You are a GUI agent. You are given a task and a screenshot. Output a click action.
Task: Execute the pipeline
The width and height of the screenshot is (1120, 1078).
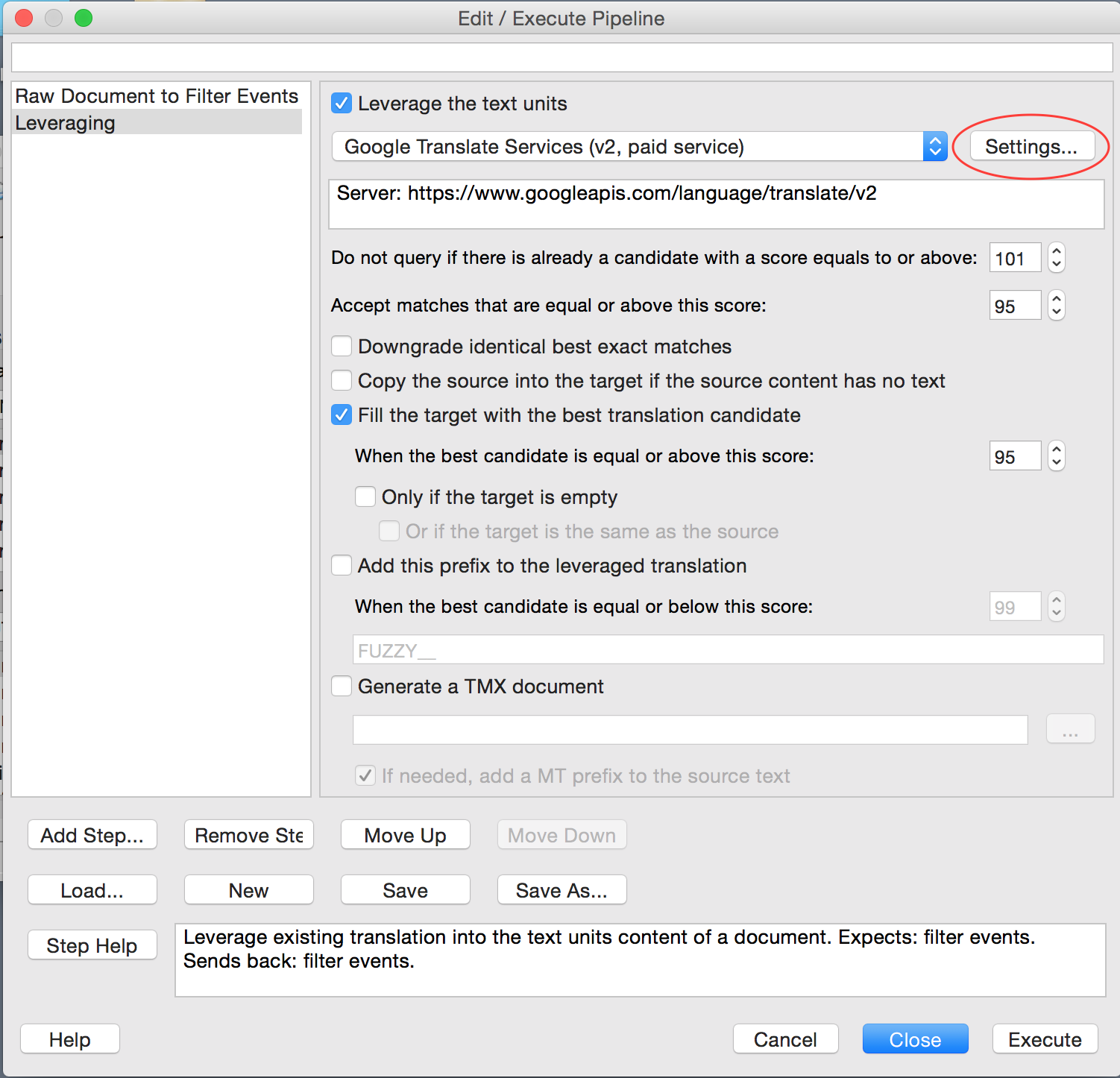(1045, 1039)
